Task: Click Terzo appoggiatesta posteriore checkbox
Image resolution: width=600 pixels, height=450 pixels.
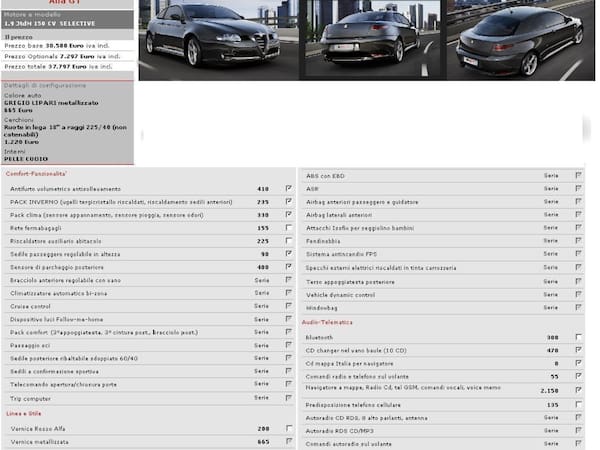Action: coord(579,281)
